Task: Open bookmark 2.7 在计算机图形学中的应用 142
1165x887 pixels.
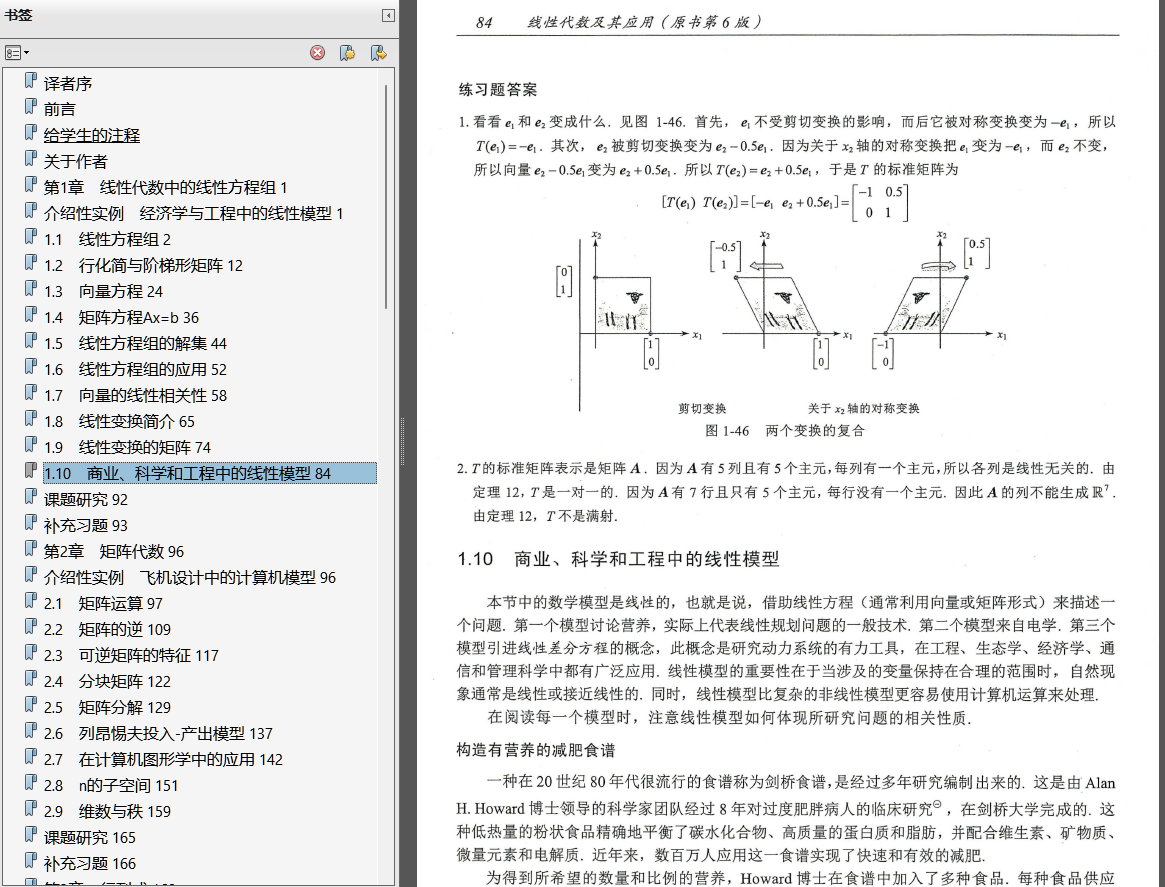Action: [x=163, y=759]
